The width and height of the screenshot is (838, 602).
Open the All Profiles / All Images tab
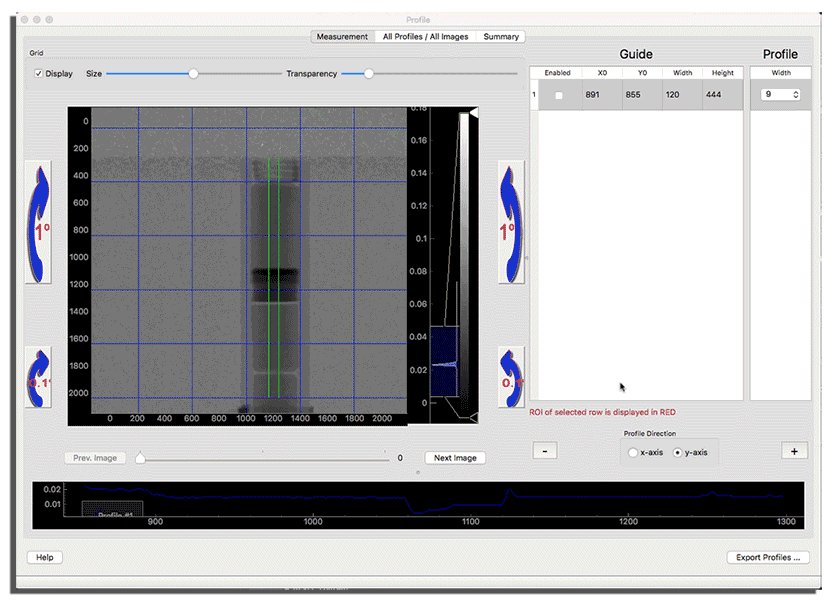(x=425, y=37)
